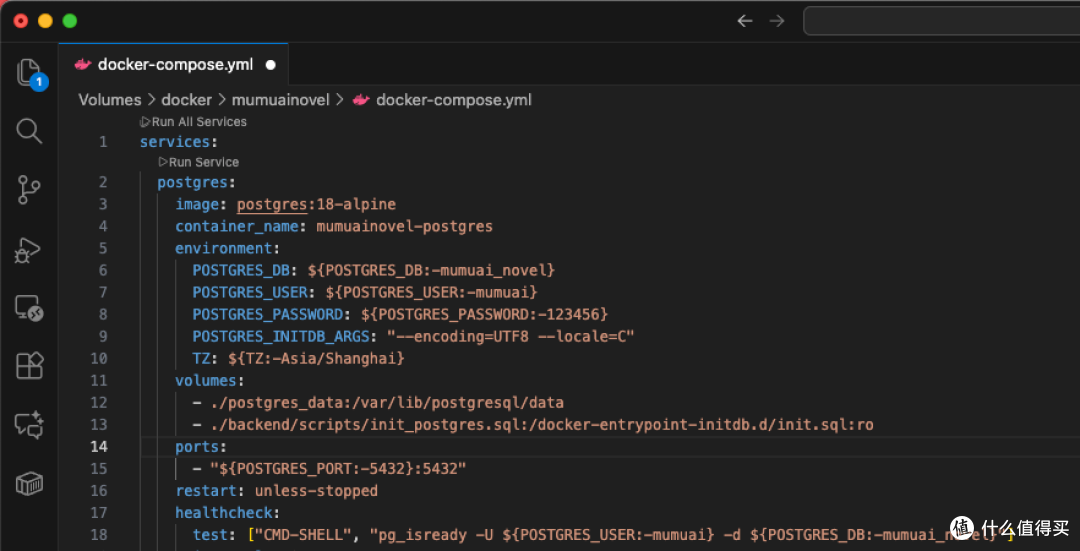Click the postgres image link on line 3
The height and width of the screenshot is (551, 1080).
click(x=274, y=205)
